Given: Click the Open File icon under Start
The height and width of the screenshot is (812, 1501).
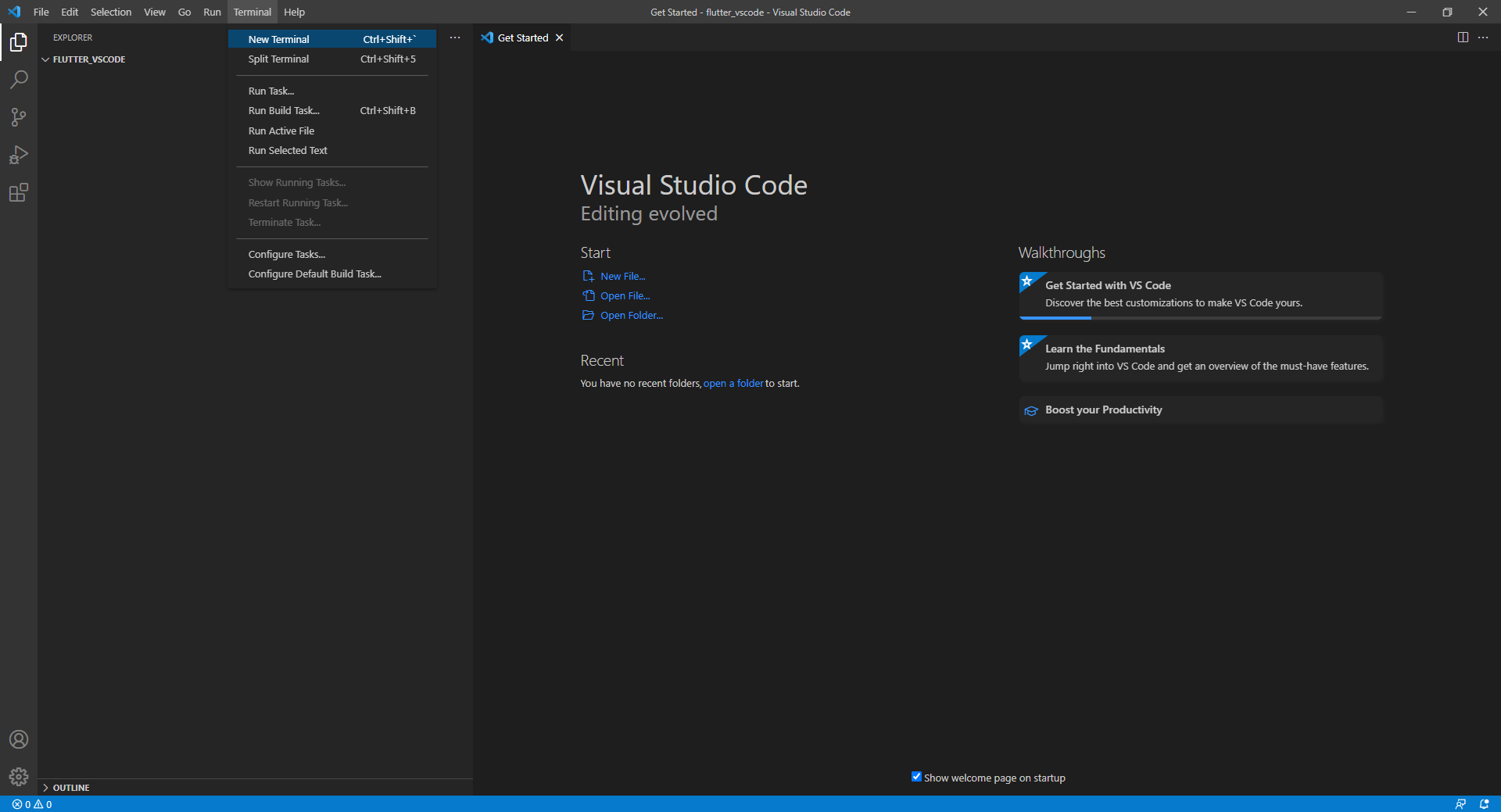Looking at the screenshot, I should point(588,295).
